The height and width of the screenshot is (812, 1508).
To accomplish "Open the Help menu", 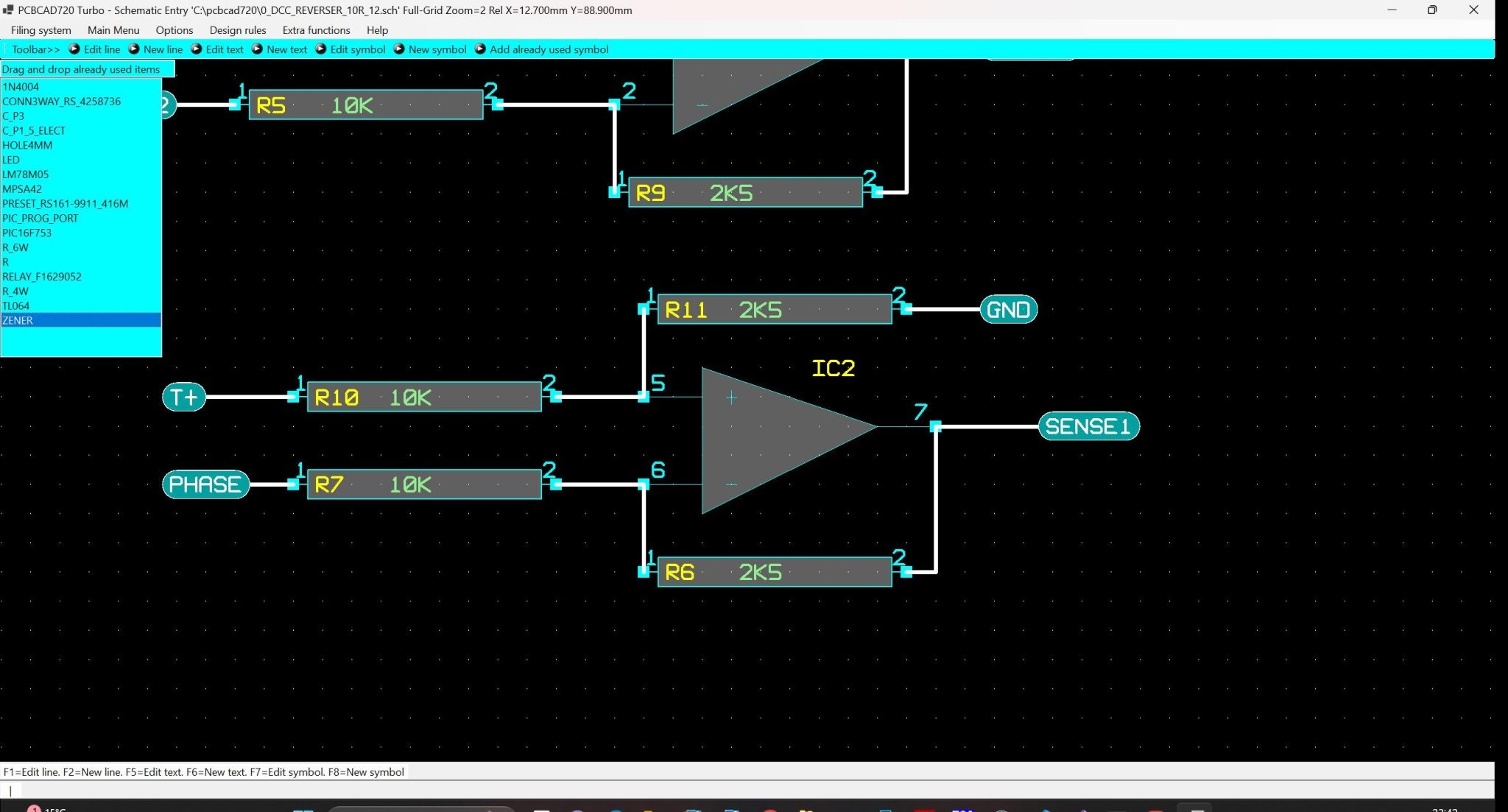I will tap(377, 30).
